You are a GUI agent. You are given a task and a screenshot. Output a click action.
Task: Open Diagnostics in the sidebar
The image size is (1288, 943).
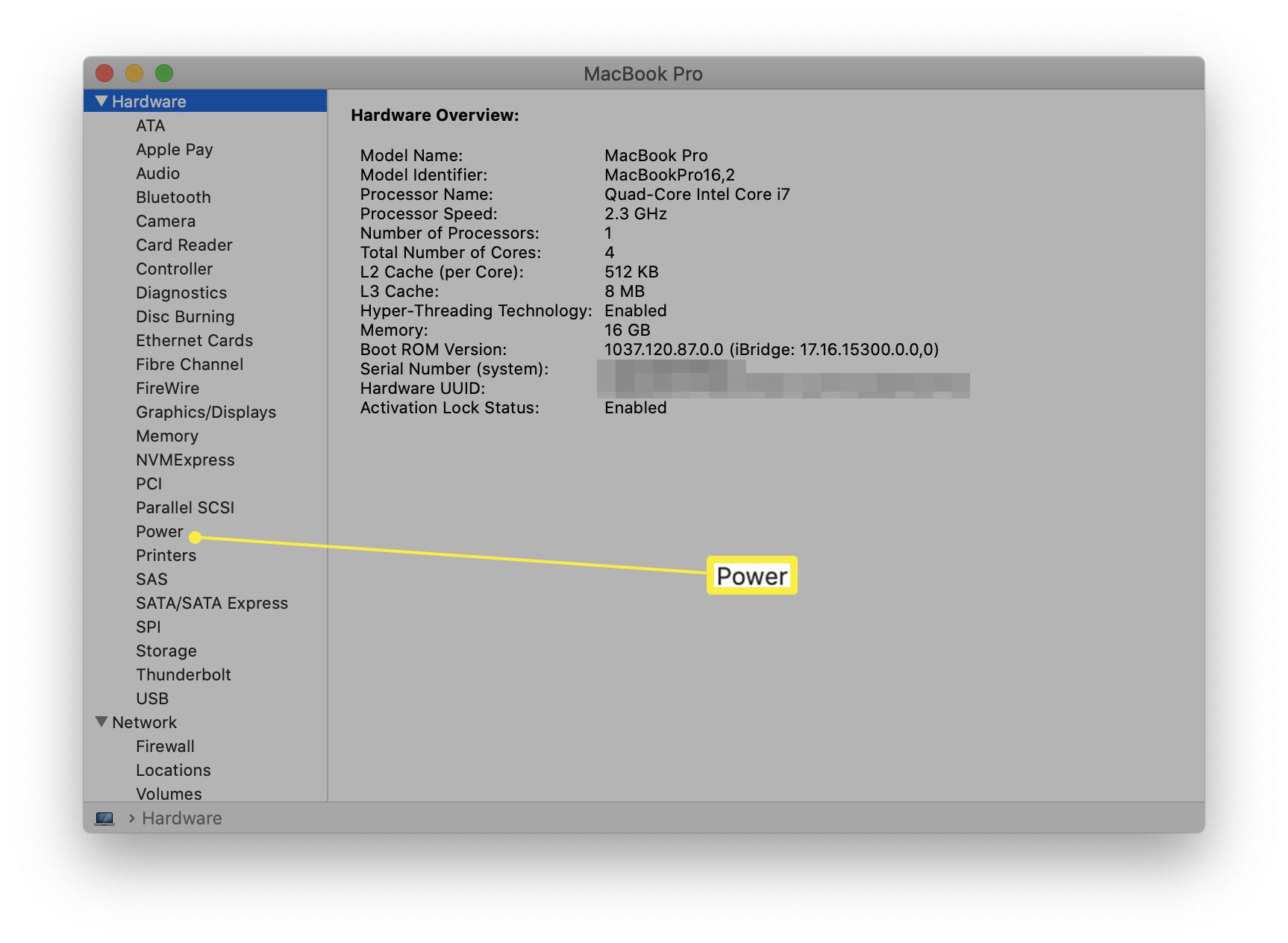(x=181, y=292)
